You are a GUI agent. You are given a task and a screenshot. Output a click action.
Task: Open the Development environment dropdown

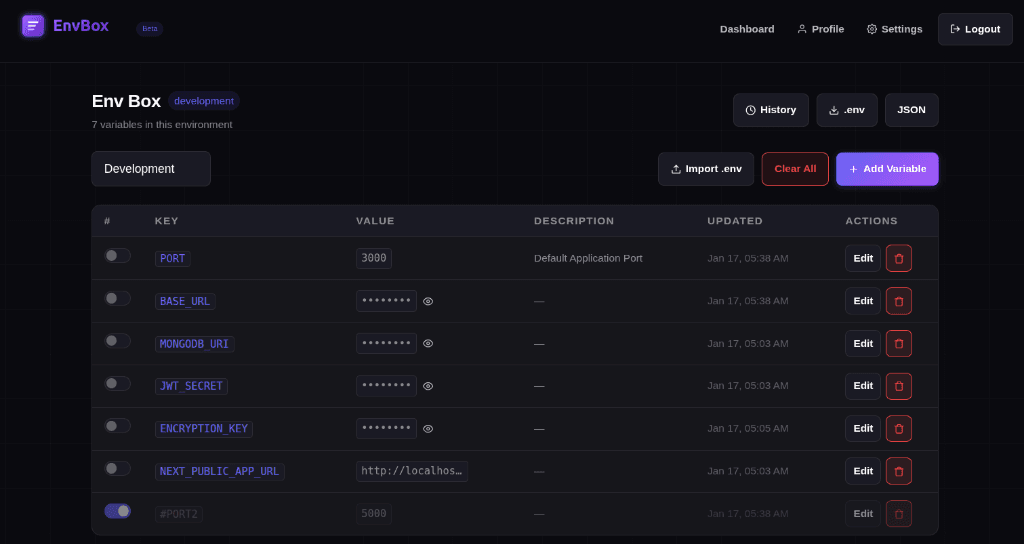(x=151, y=168)
